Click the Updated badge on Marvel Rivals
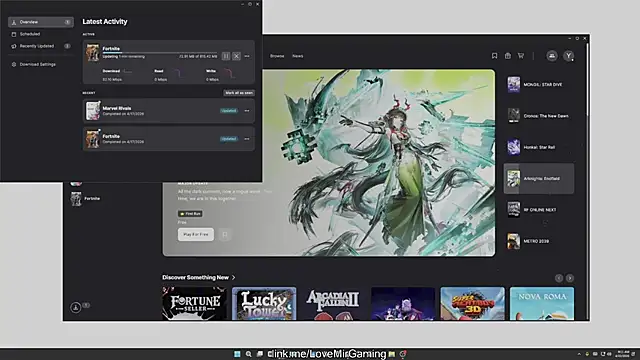The width and height of the screenshot is (640, 360). point(229,111)
